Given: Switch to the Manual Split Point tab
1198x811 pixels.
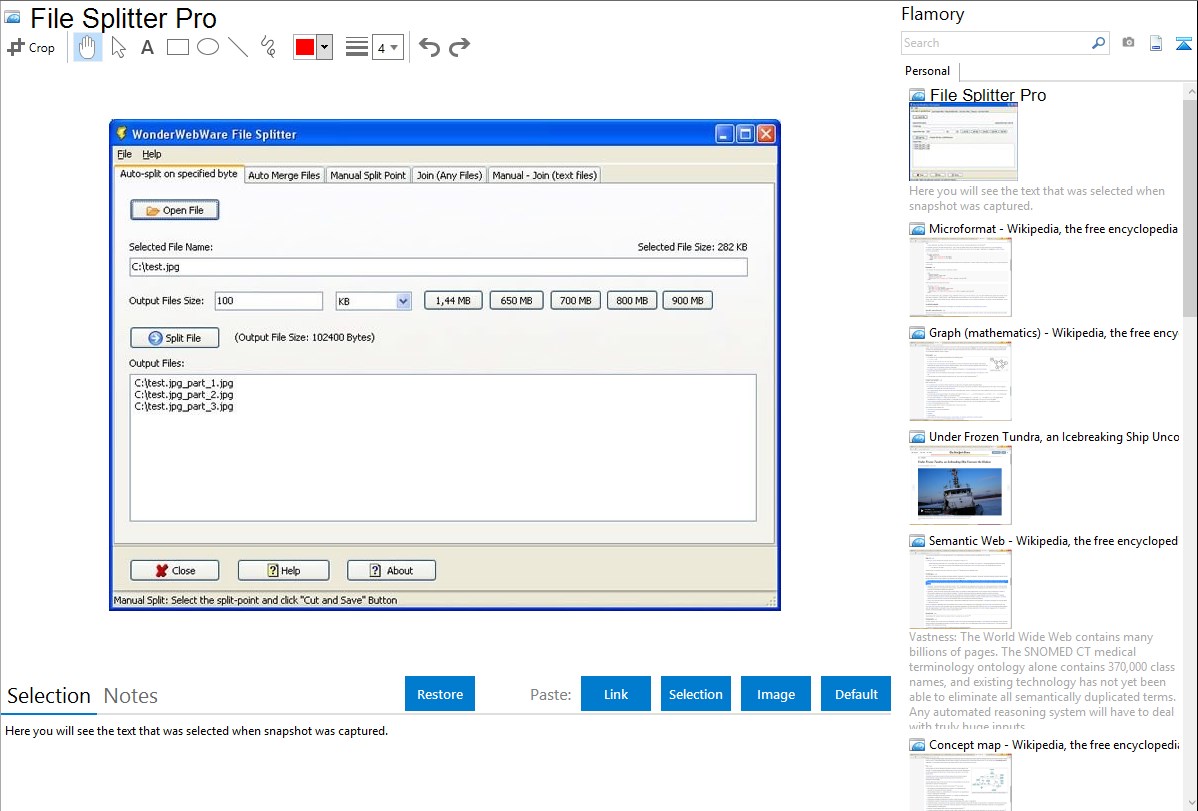Looking at the screenshot, I should point(368,175).
